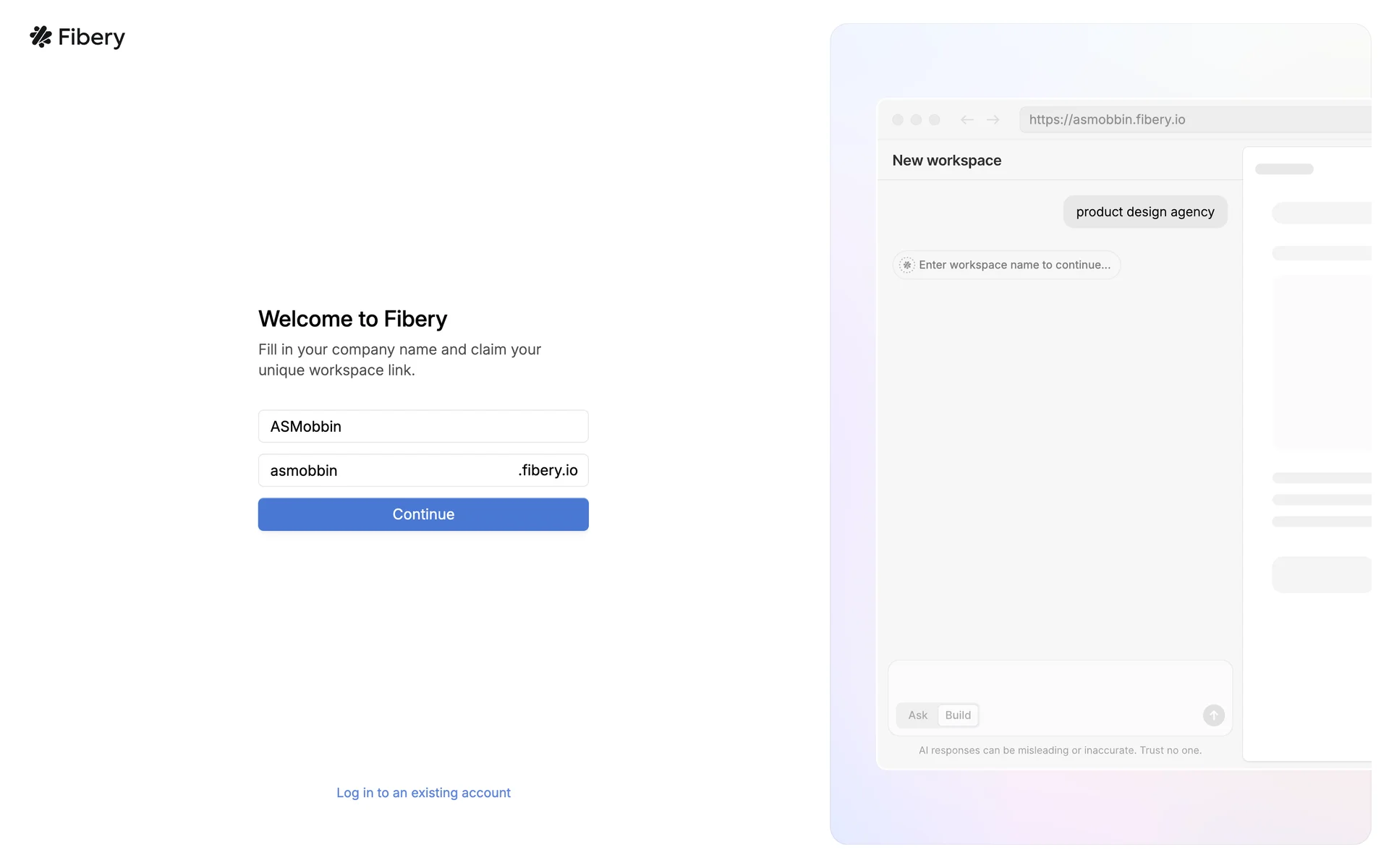
Task: Click the product design agency chat bubble
Action: coord(1144,212)
